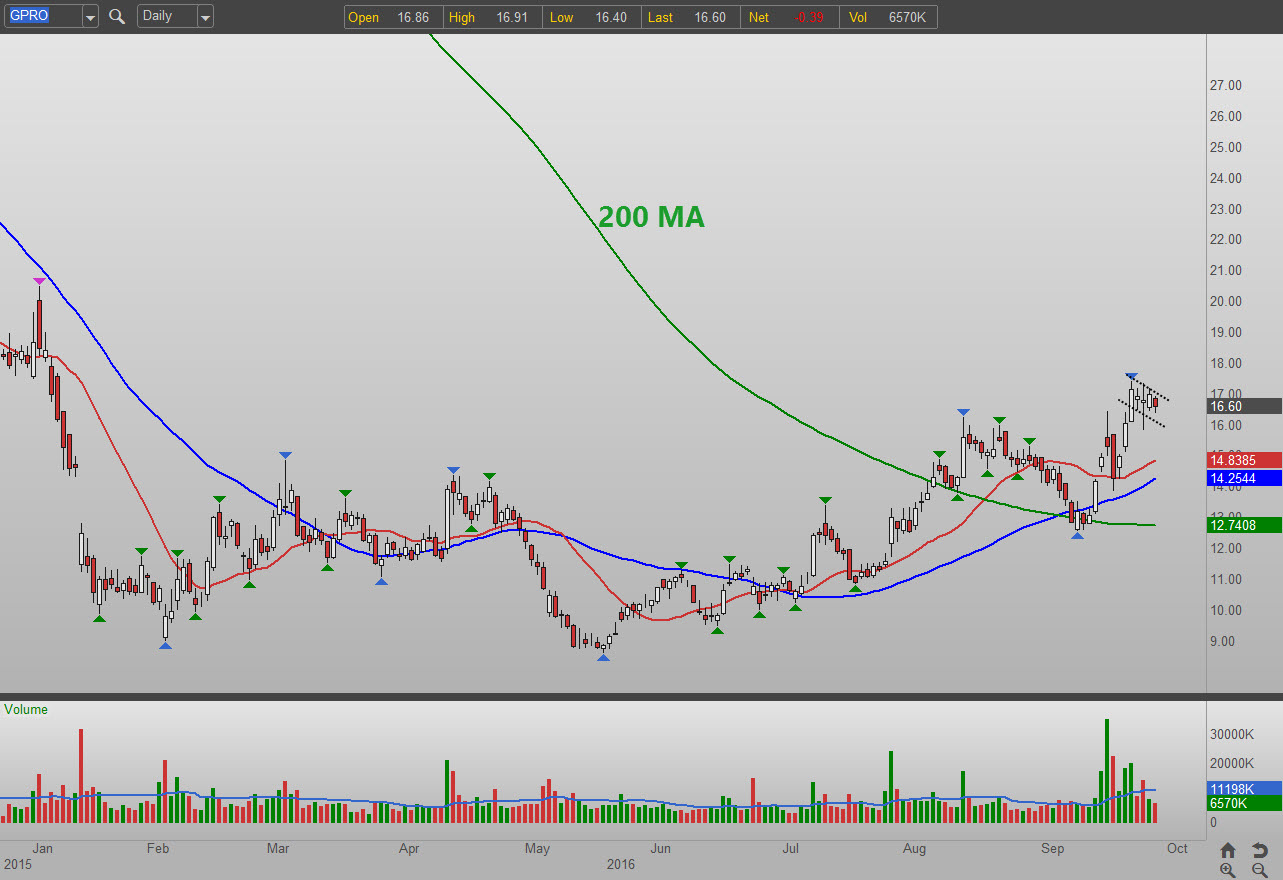Image resolution: width=1283 pixels, height=880 pixels.
Task: Click the magenta pivot marker at January high
Action: coord(39,281)
